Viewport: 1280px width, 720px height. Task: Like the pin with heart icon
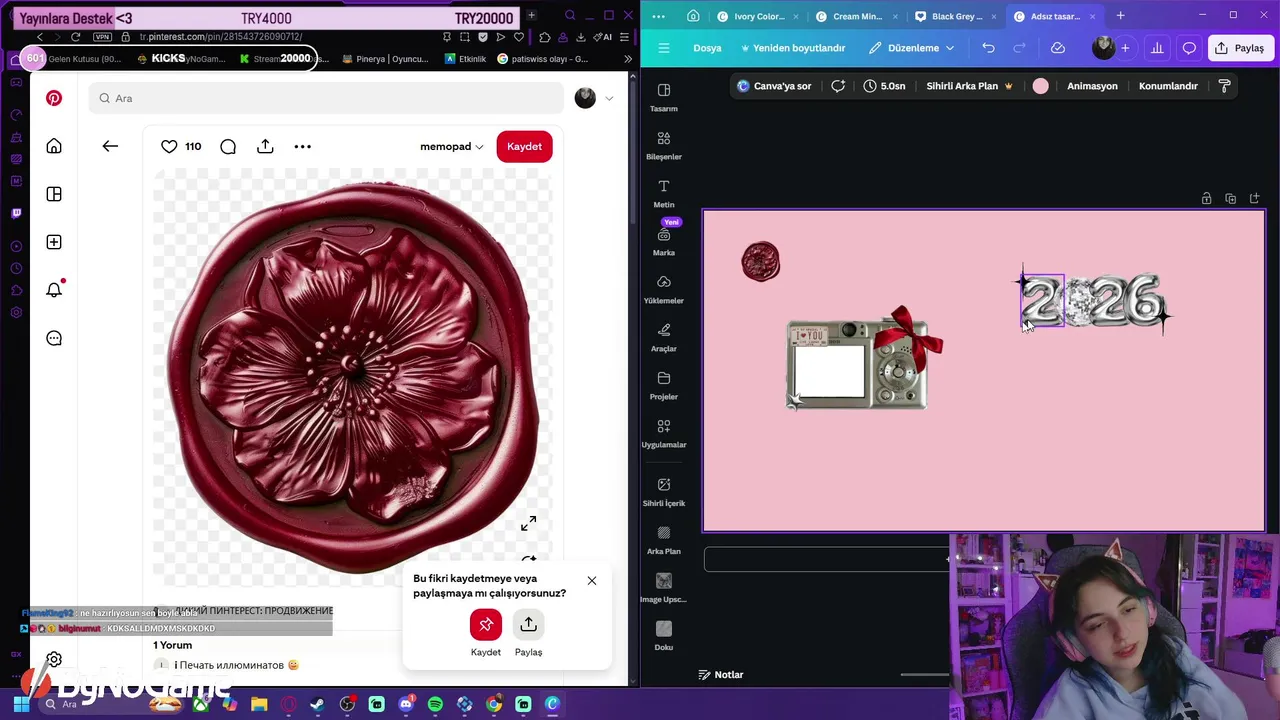coord(169,146)
